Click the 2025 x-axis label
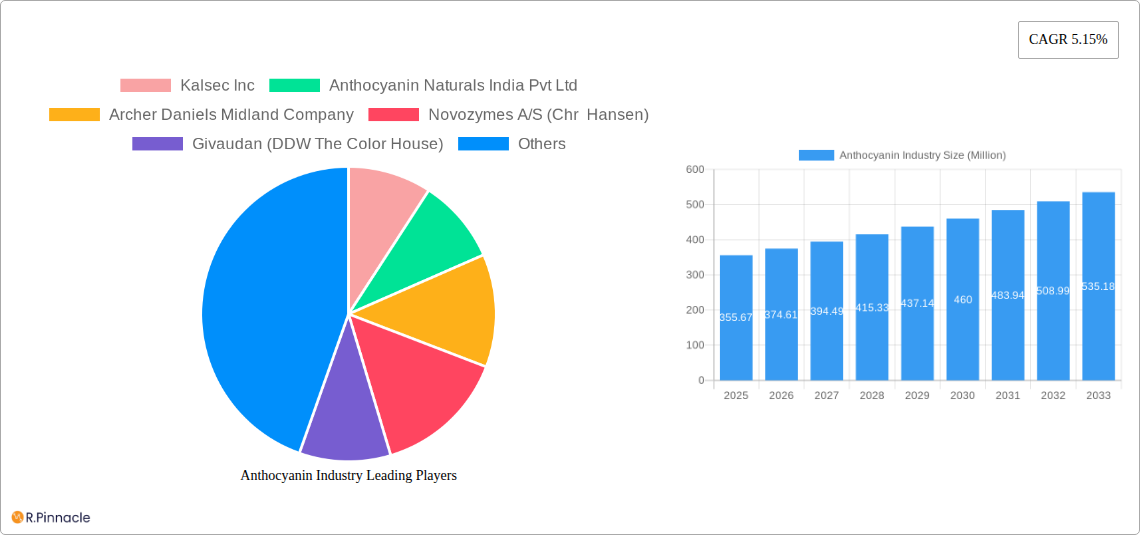 tap(736, 395)
